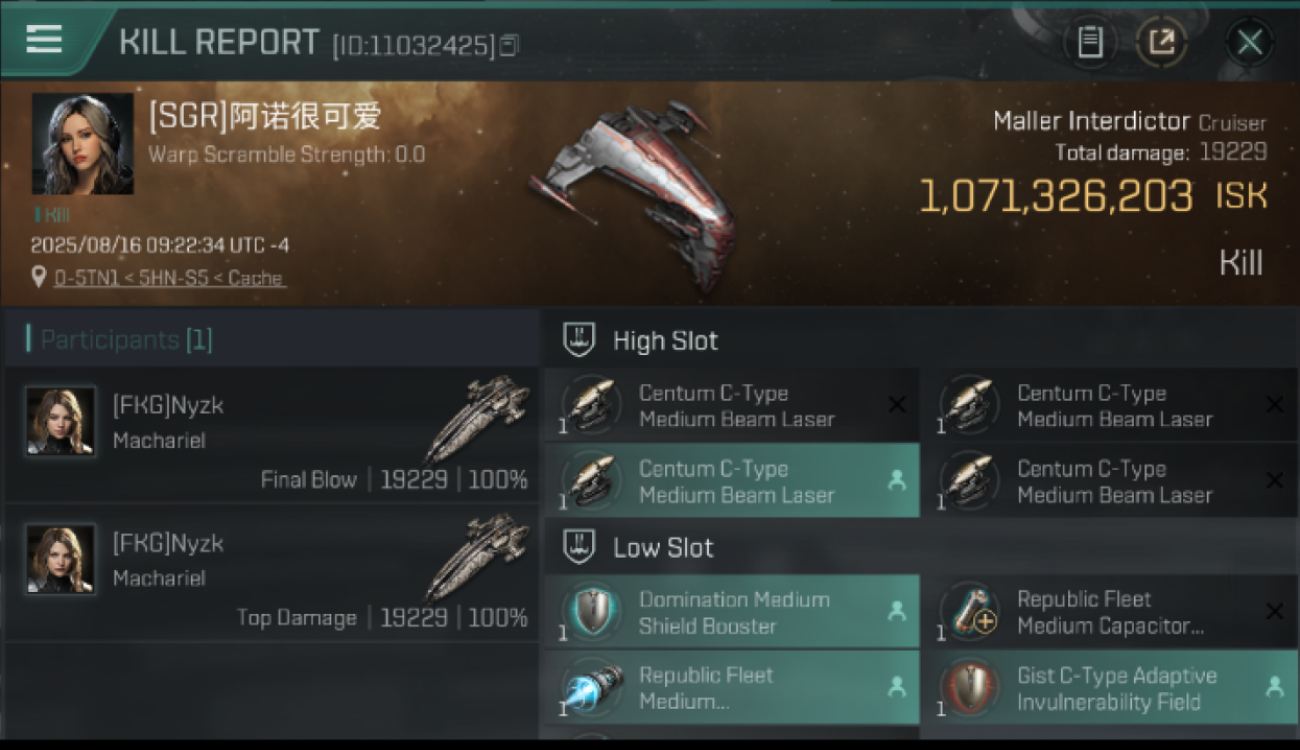
Task: Open the hamburger menu icon
Action: tap(44, 39)
